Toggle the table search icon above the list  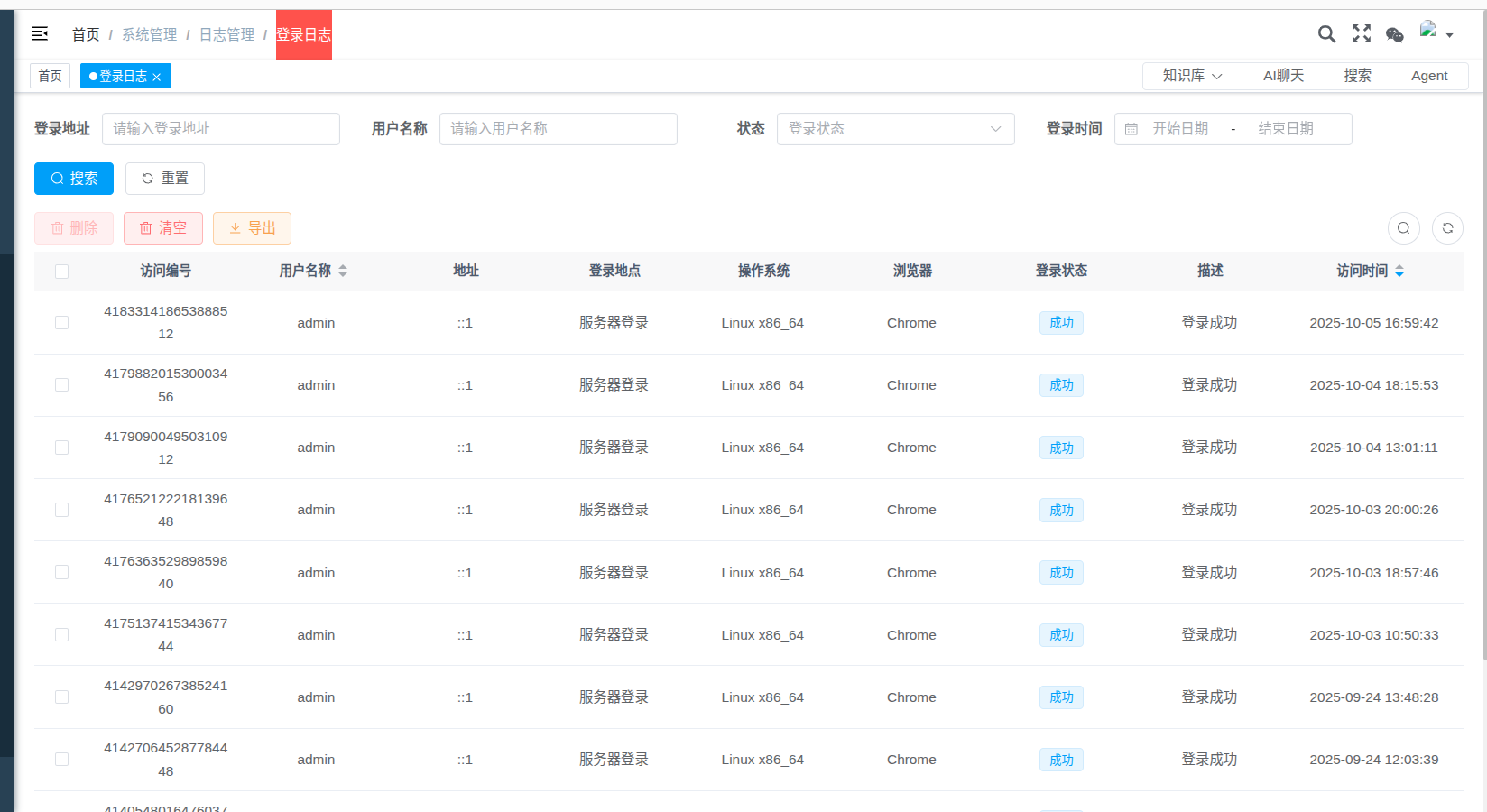click(x=1403, y=228)
